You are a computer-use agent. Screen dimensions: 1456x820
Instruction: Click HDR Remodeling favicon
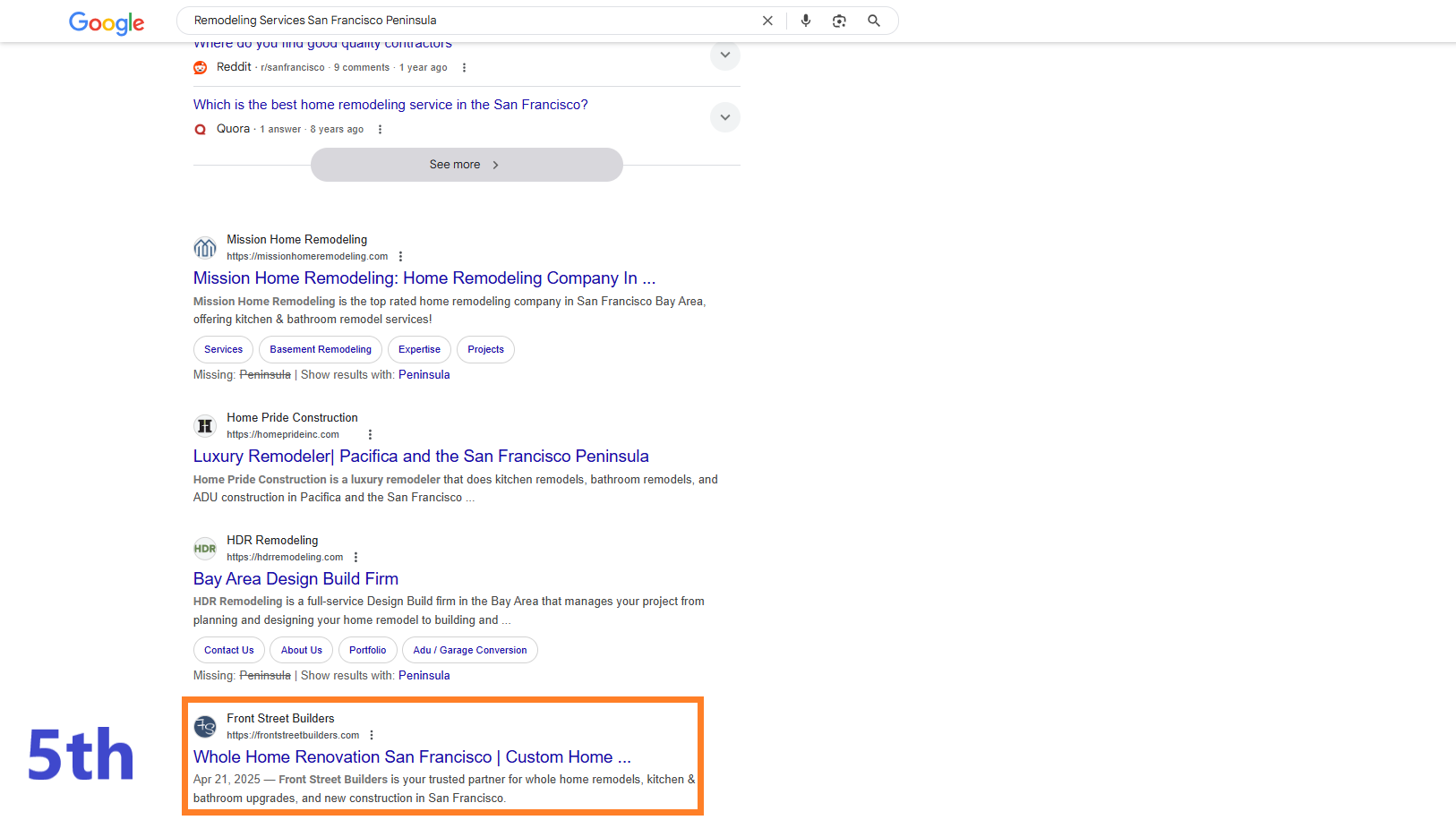pyautogui.click(x=205, y=549)
